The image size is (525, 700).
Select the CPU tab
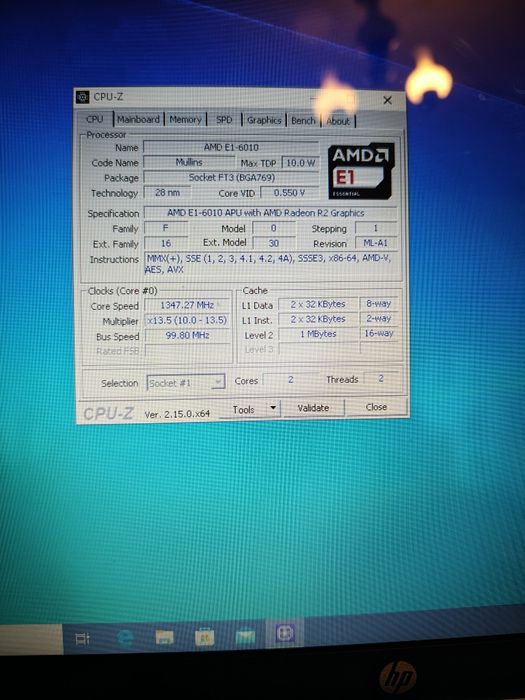click(x=95, y=119)
